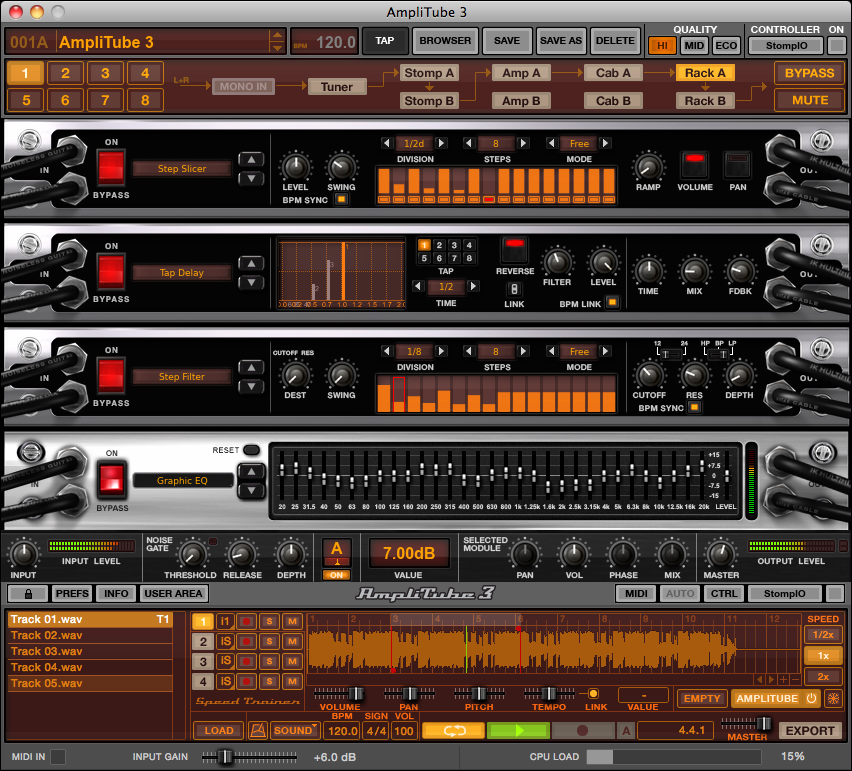The image size is (852, 771).
Task: Mute Speed Trainer track 4
Action: (292, 681)
